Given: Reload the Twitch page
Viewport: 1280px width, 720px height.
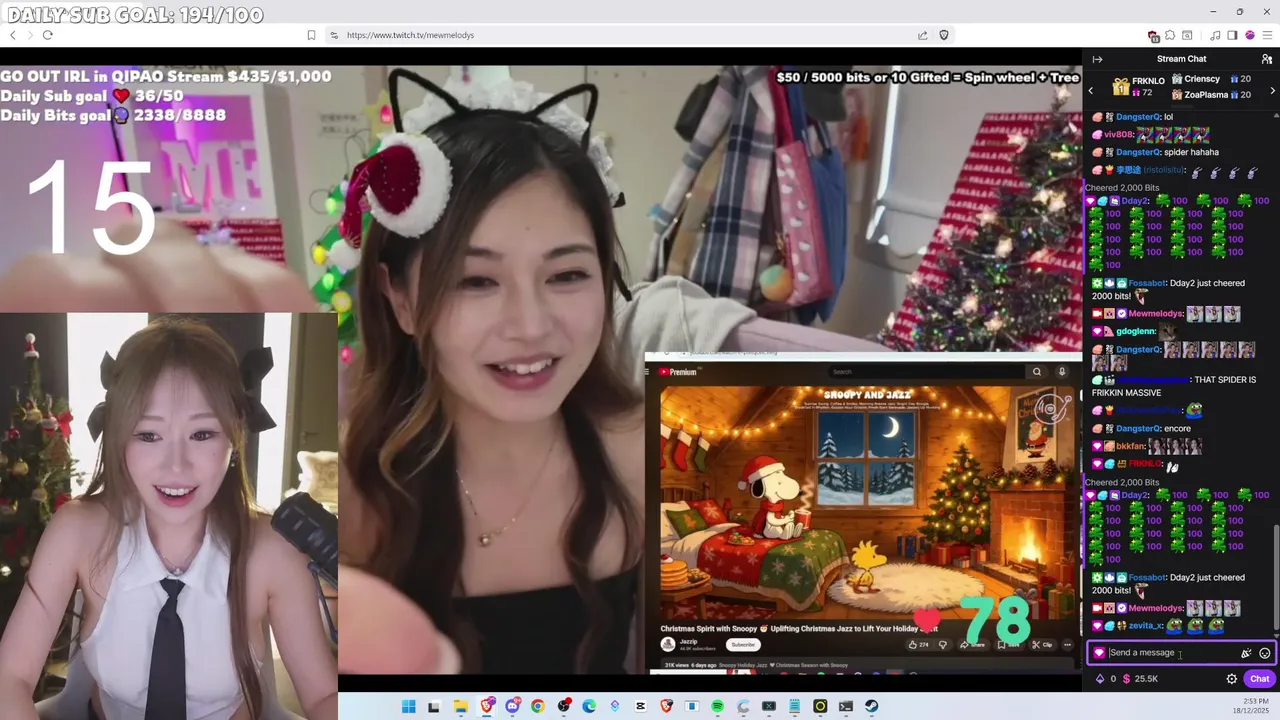Looking at the screenshot, I should [x=47, y=35].
